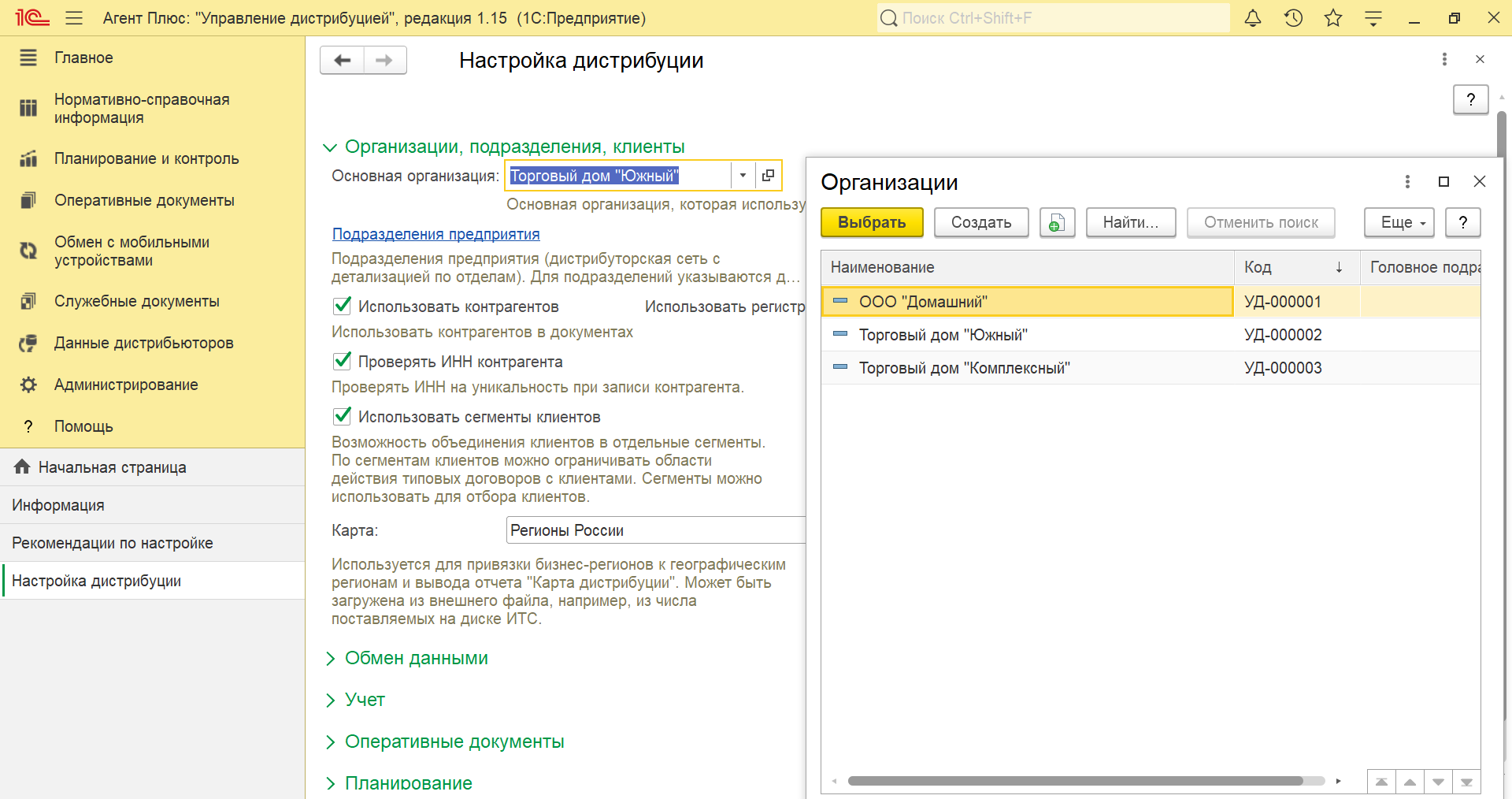Open help in Организации dialog
The width and height of the screenshot is (1512, 799).
1463,222
